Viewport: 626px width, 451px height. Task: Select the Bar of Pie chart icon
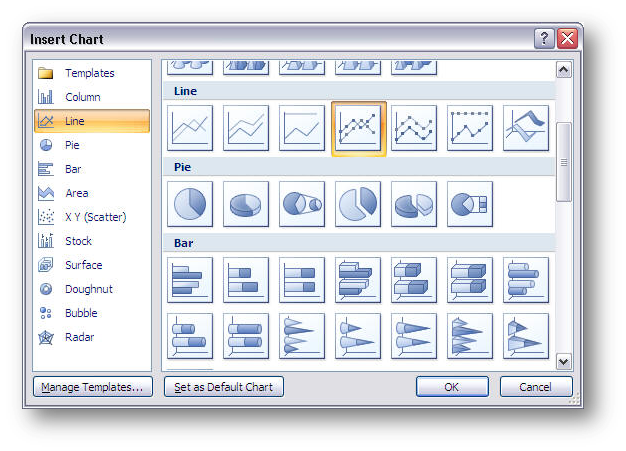point(470,204)
